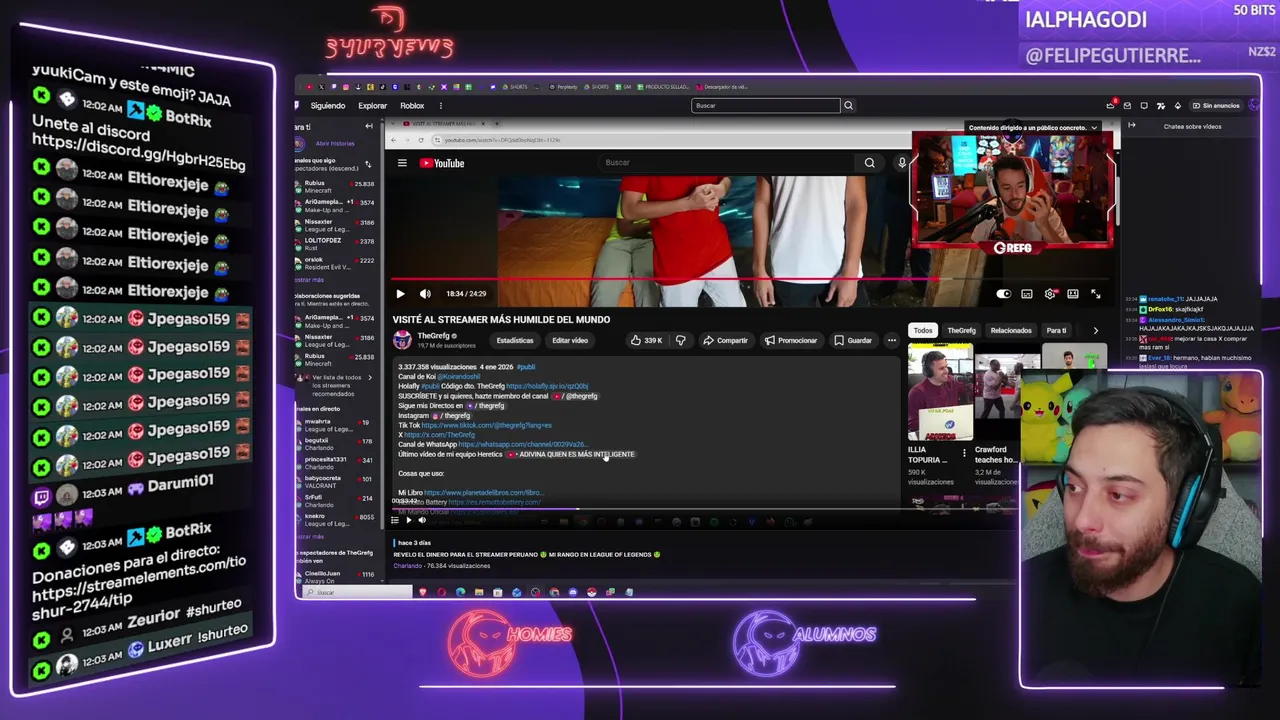The height and width of the screenshot is (720, 1280).
Task: Open the TikTok link in description
Action: click(486, 425)
